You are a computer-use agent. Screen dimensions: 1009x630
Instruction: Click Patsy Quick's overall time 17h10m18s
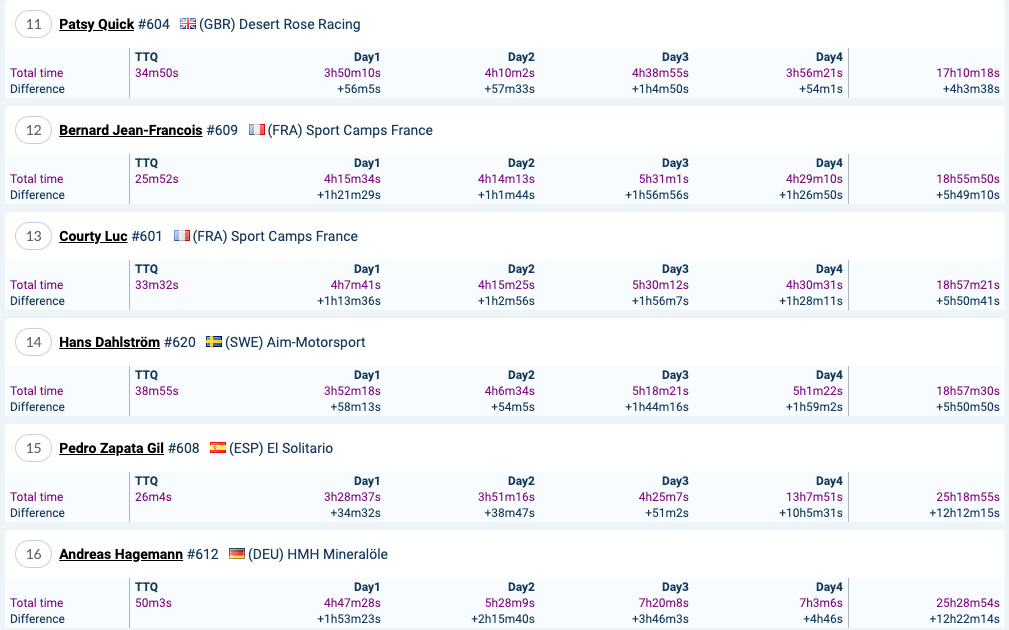[968, 73]
